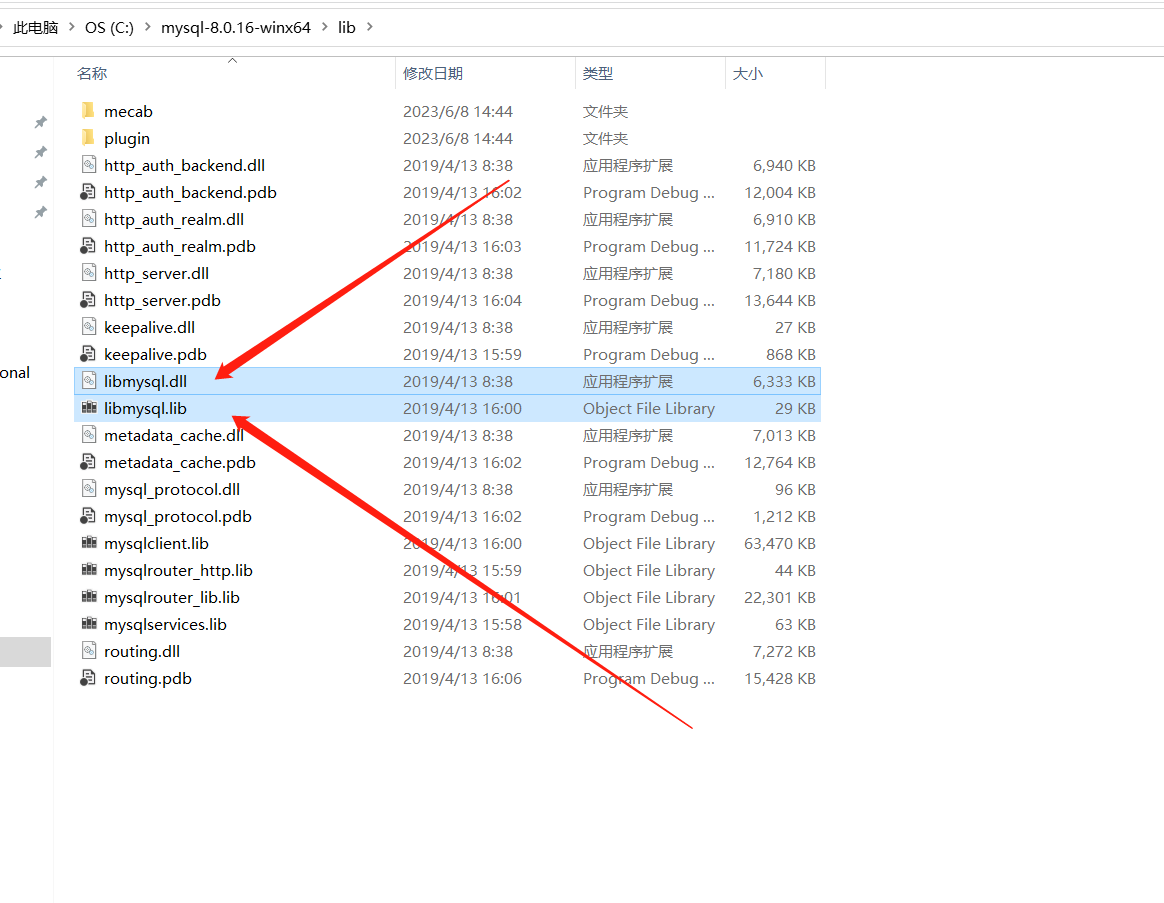
Task: Select file name libmysql.lib
Action: click(x=146, y=408)
